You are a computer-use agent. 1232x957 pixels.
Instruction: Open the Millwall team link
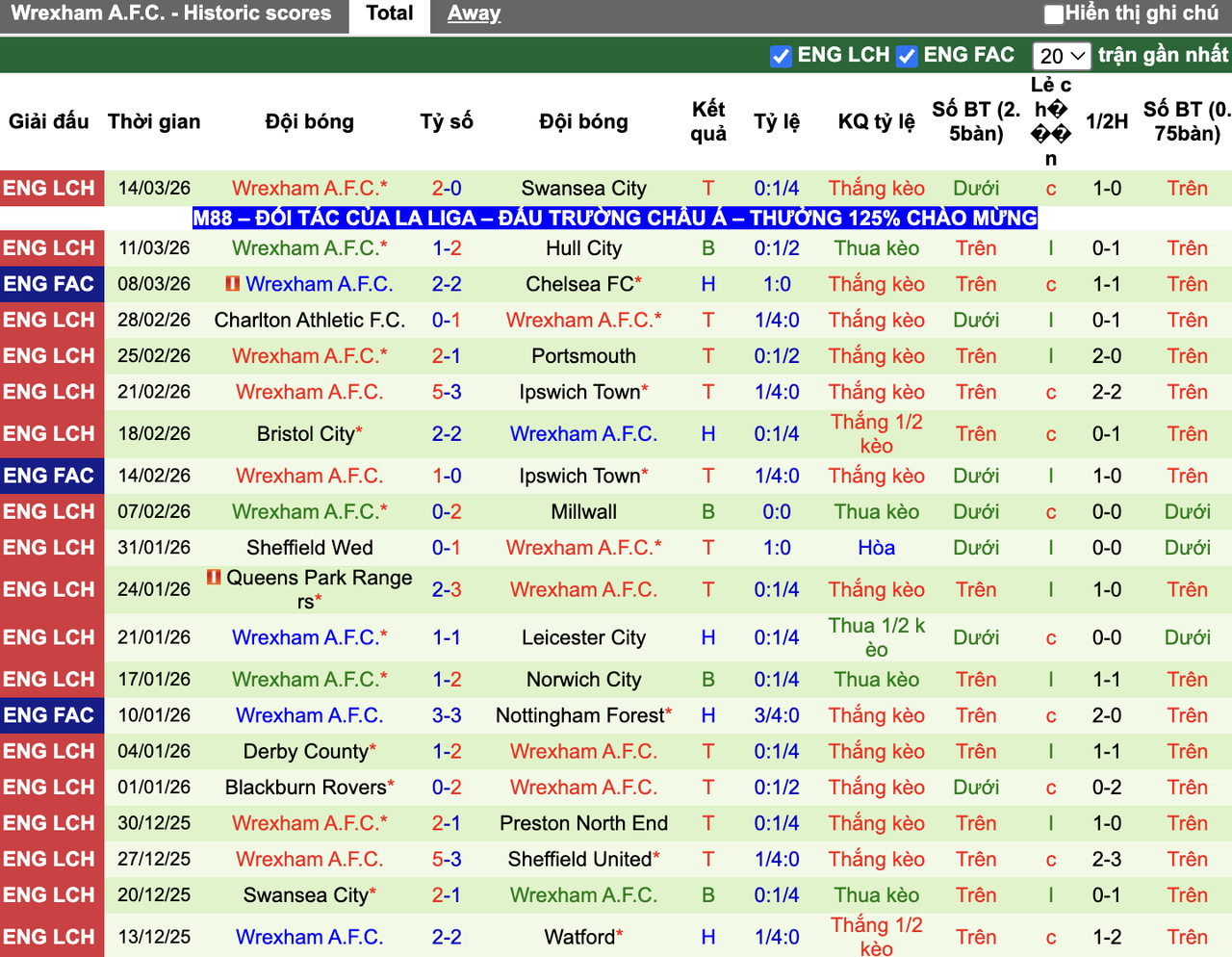584,512
